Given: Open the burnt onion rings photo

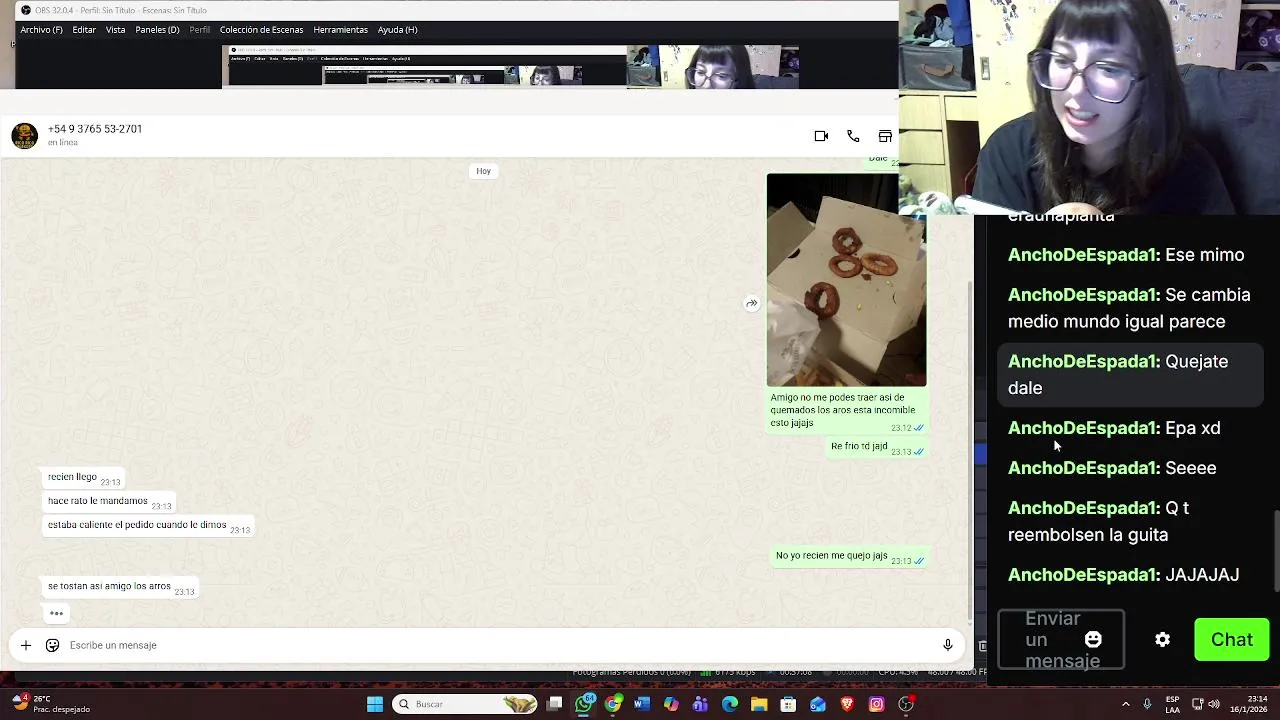Looking at the screenshot, I should [x=846, y=280].
